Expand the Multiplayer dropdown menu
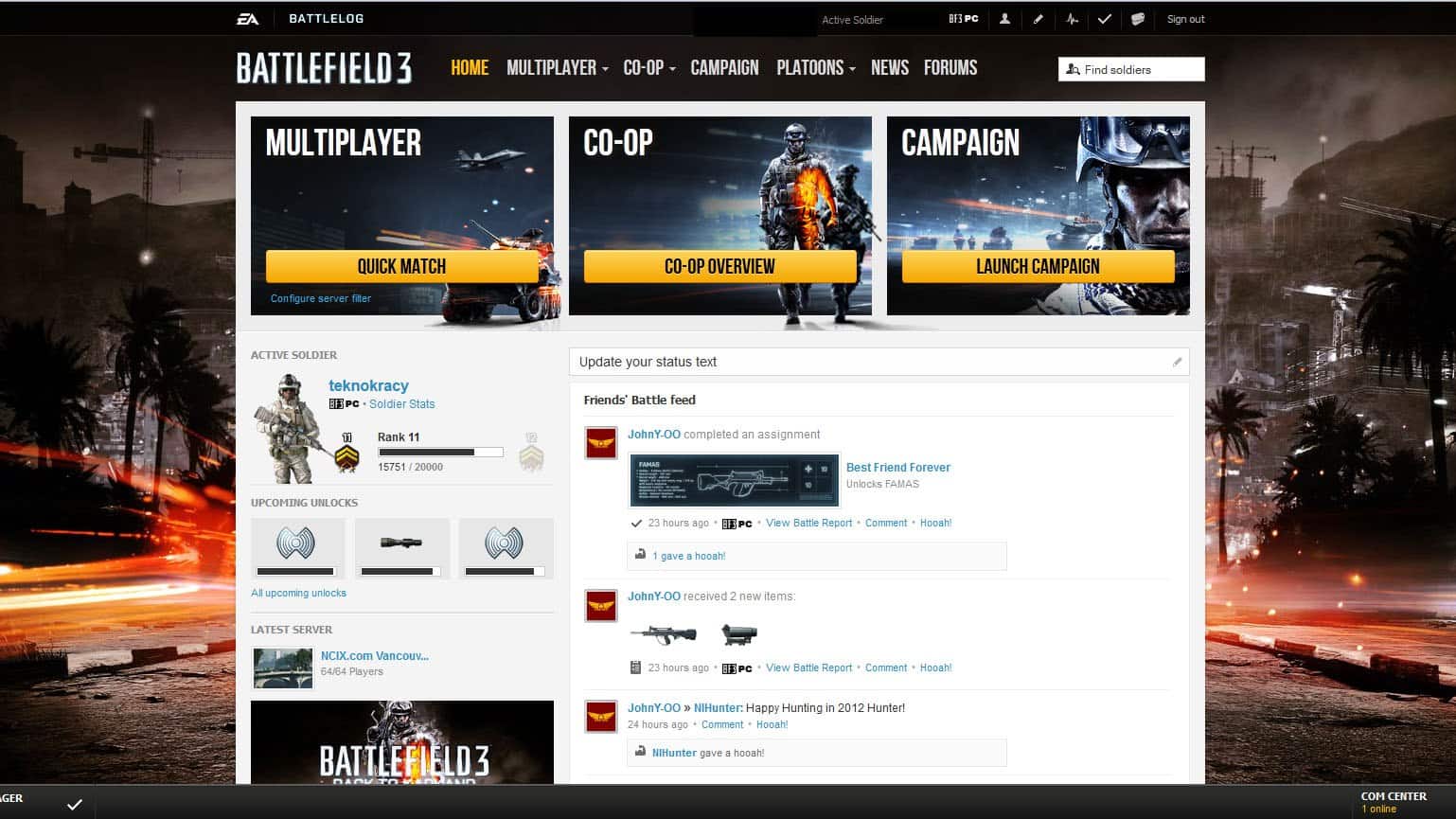 [557, 68]
